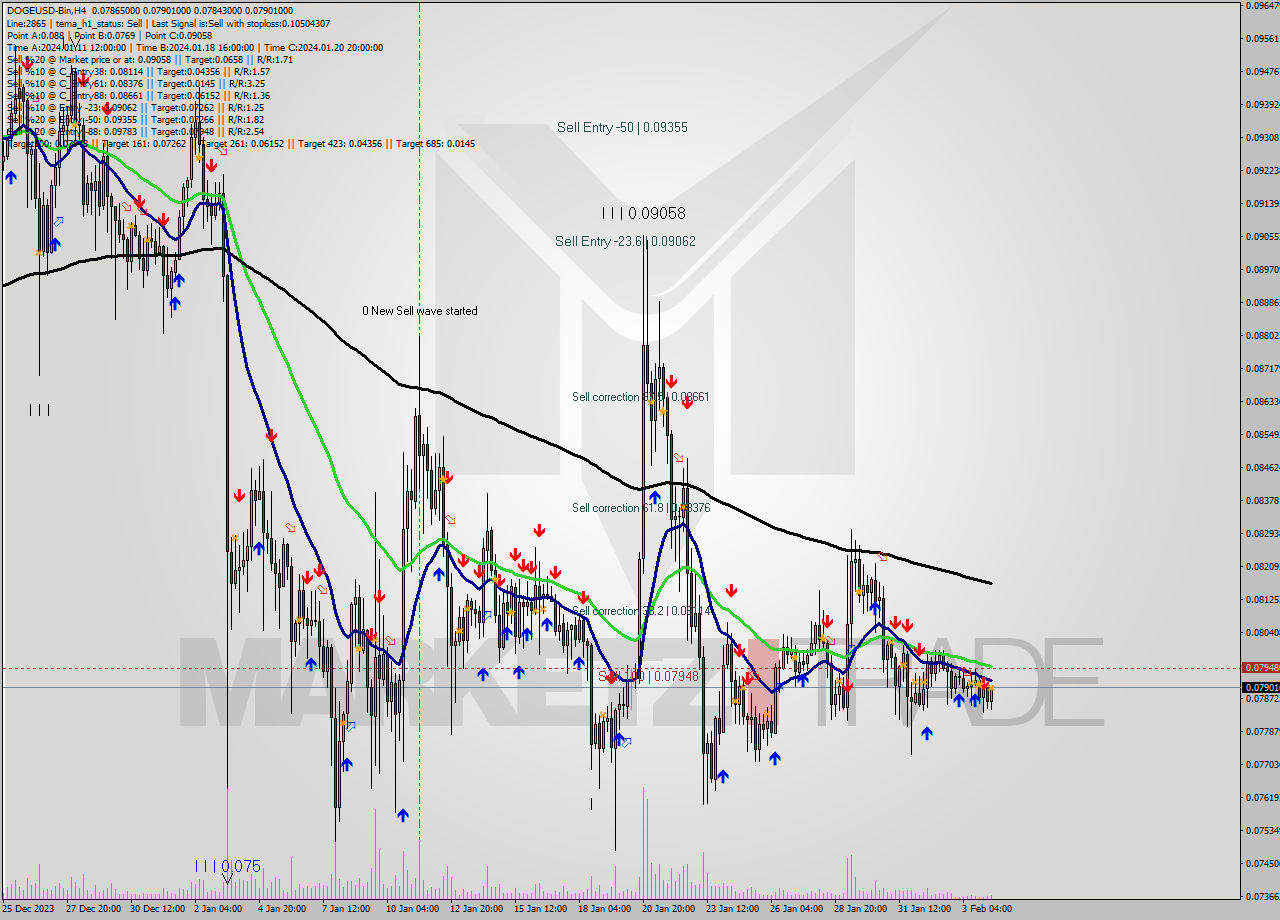The image size is (1280, 920).
Task: Click the 'Entry -23: 0.09062' row
Action: pos(135,107)
